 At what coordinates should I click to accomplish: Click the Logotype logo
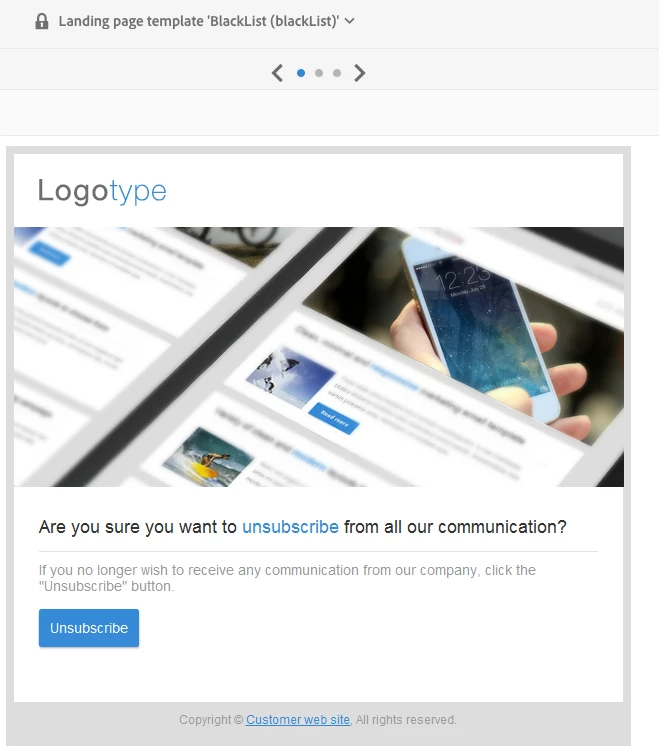click(x=102, y=191)
